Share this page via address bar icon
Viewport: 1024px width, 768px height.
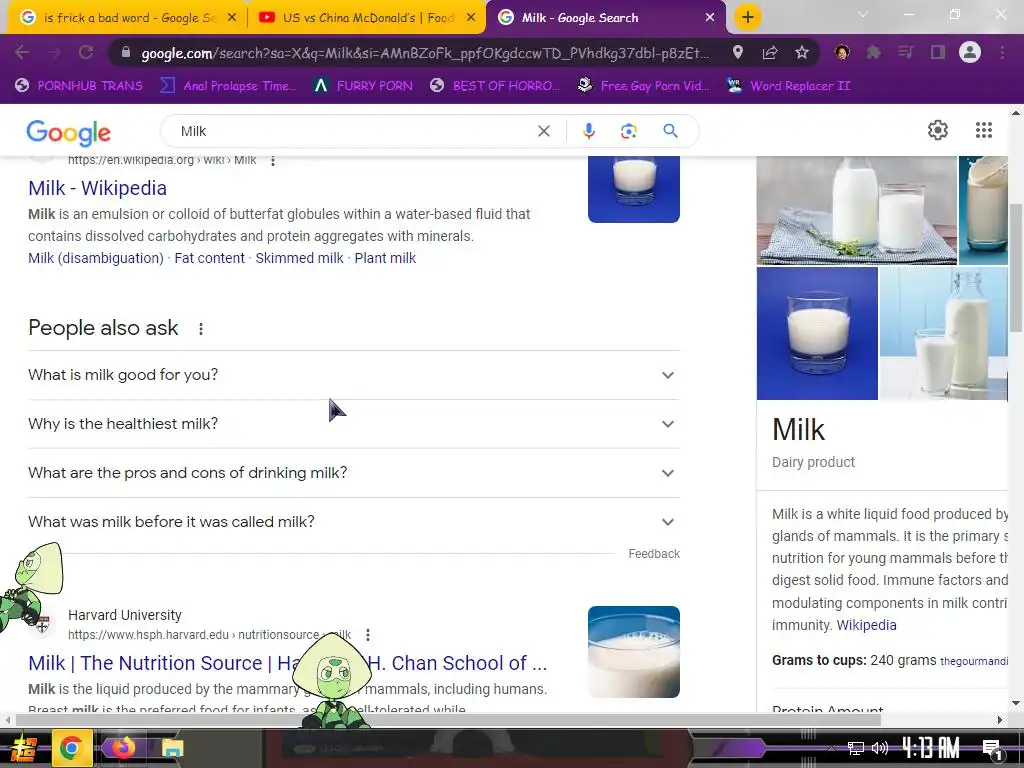click(x=769, y=52)
